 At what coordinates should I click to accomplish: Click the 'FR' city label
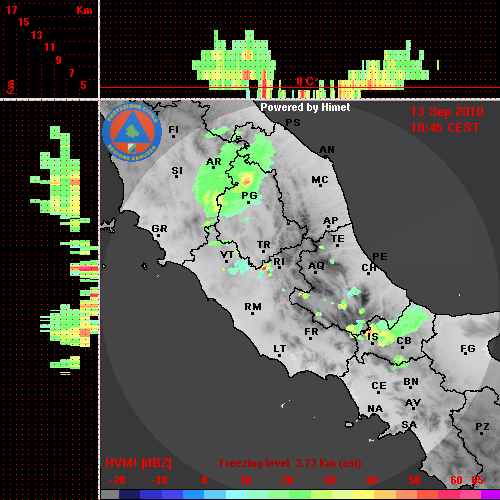[311, 332]
